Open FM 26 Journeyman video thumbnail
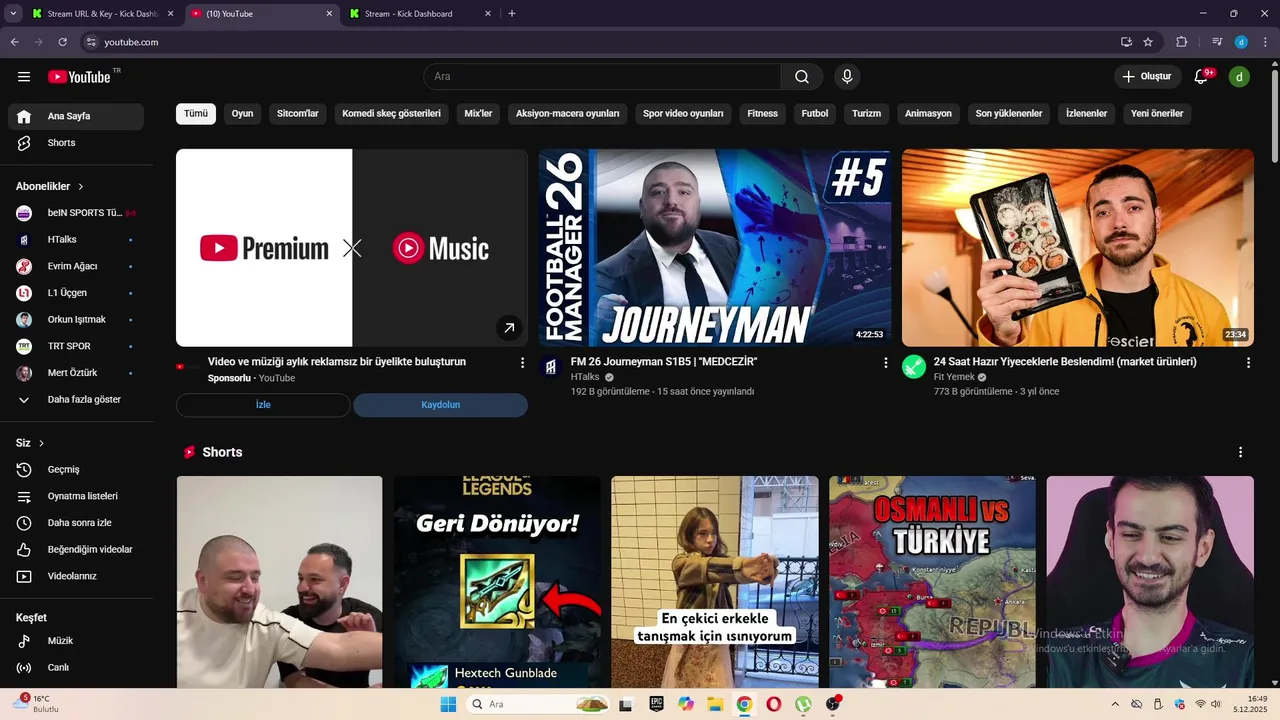This screenshot has height=720, width=1280. coord(715,248)
